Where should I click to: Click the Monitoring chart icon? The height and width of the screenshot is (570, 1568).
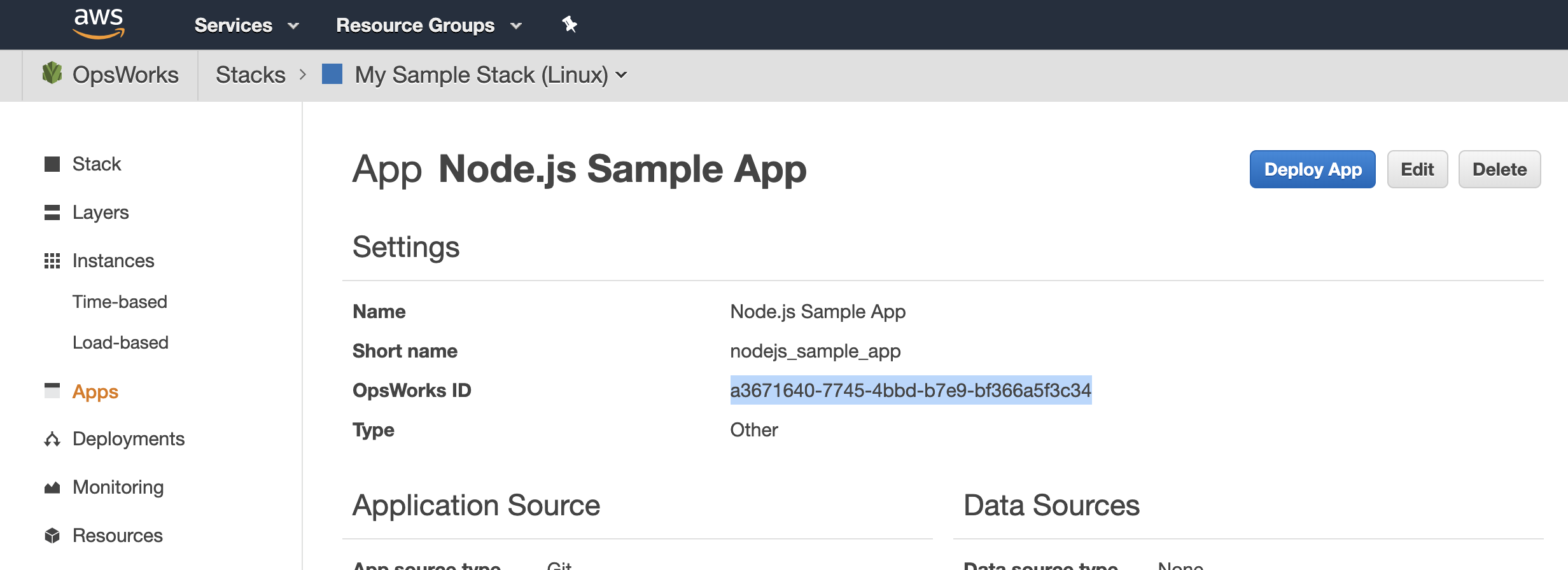(52, 487)
